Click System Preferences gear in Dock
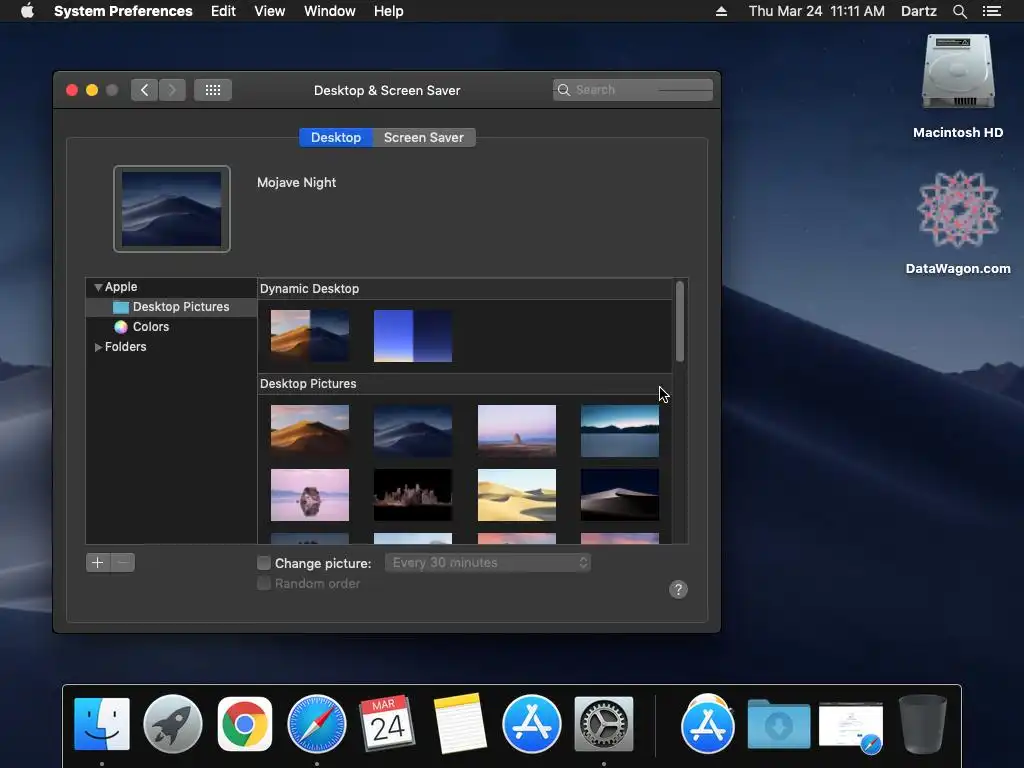1024x768 pixels. 603,724
